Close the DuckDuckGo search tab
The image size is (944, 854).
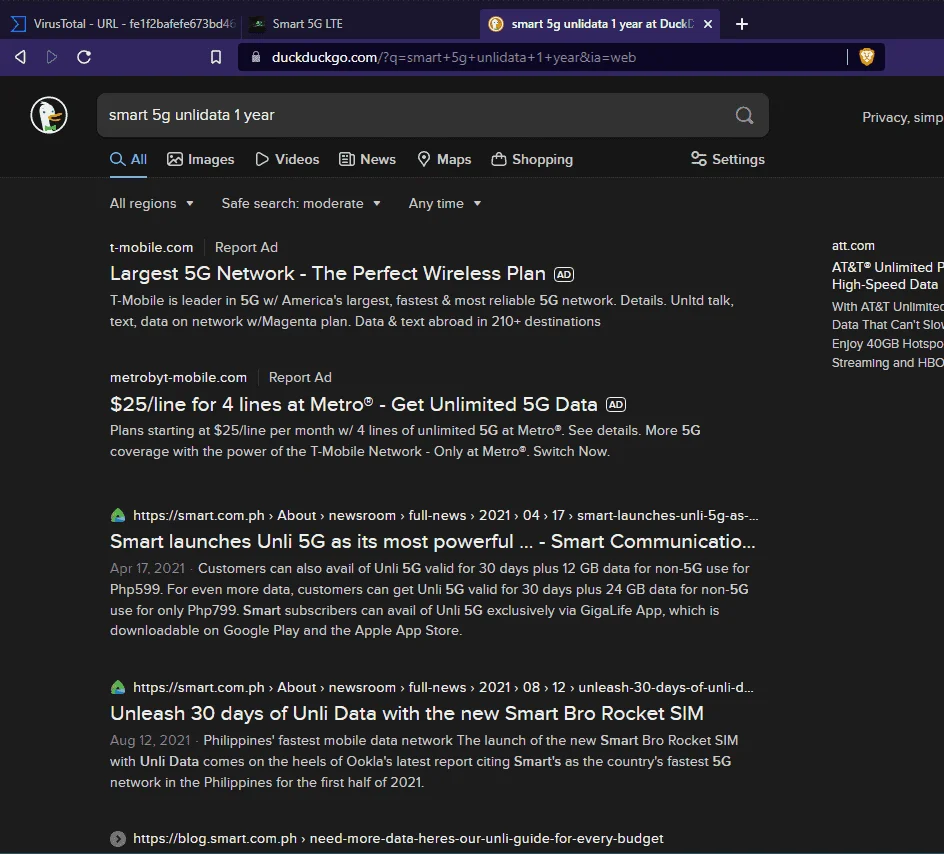click(x=708, y=24)
